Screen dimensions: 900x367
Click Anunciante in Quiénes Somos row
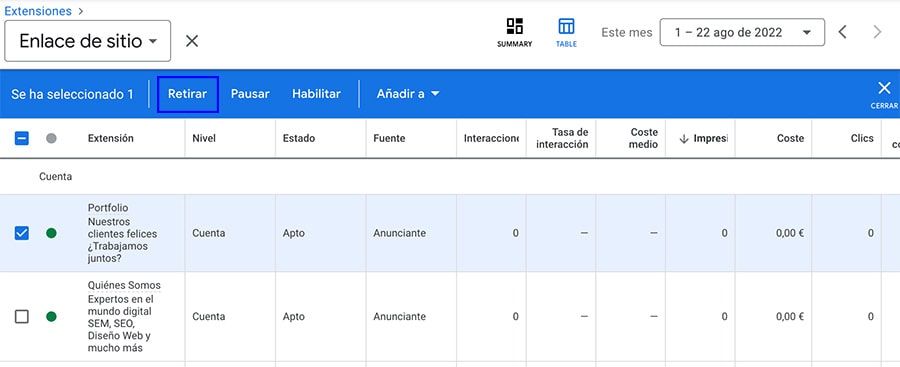point(399,316)
